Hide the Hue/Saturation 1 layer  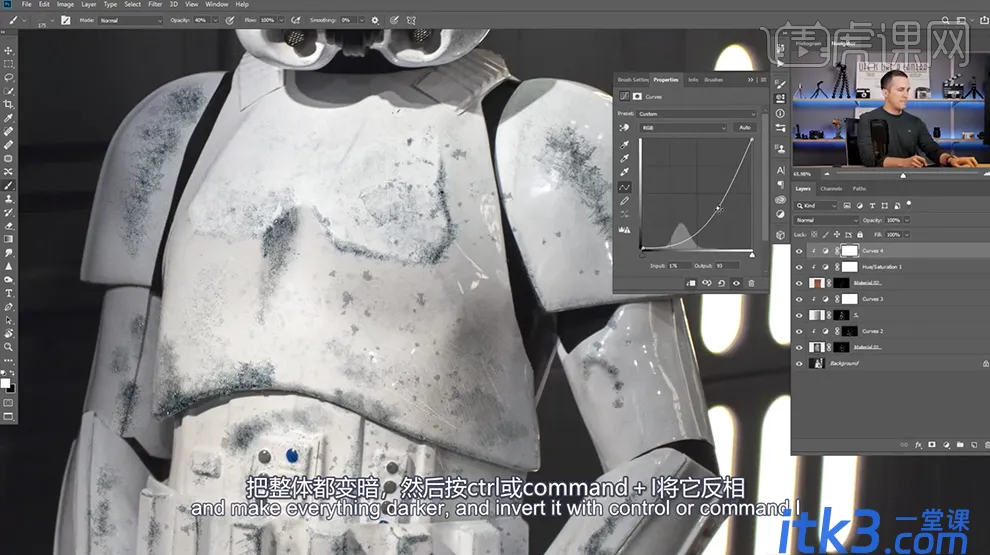tap(799, 267)
